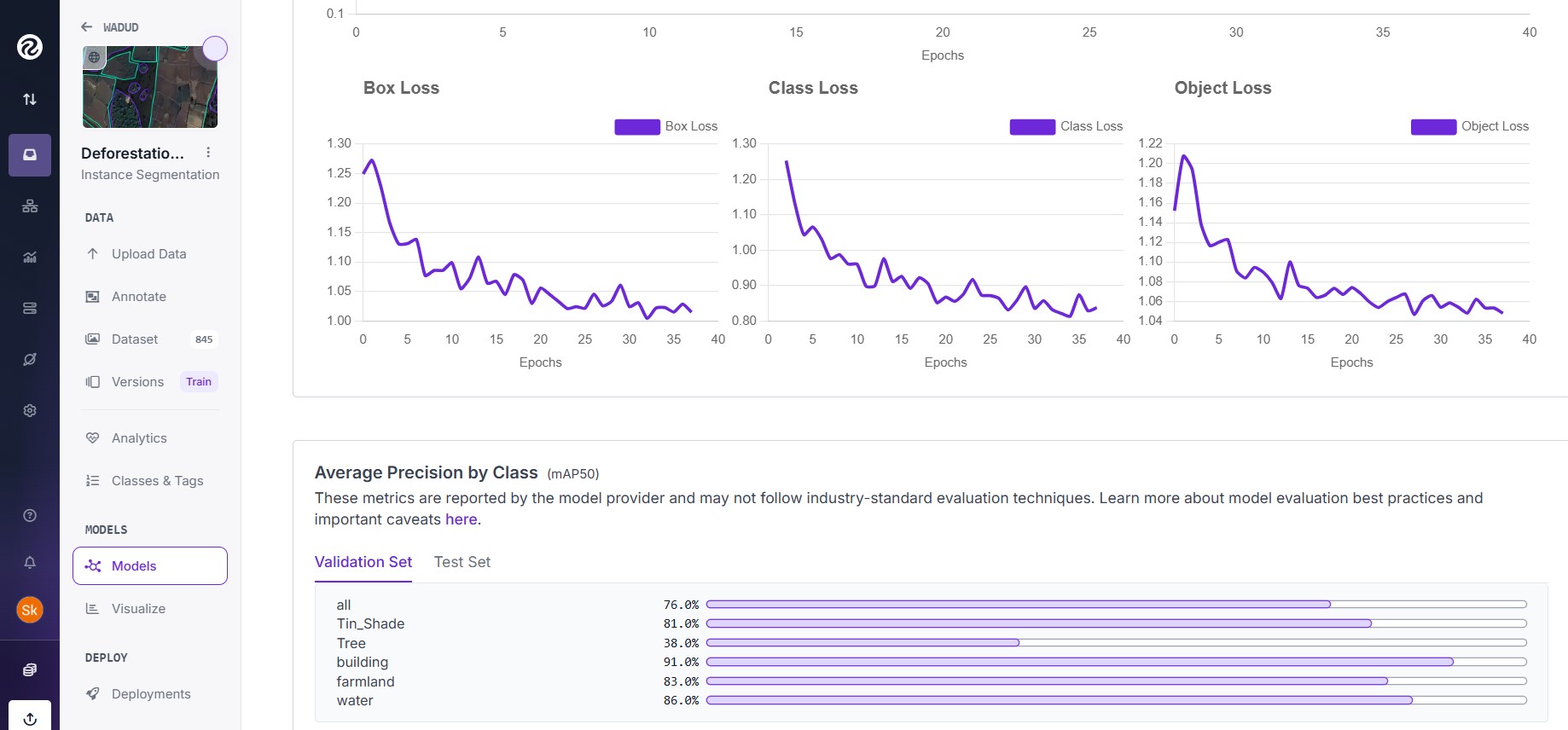The width and height of the screenshot is (1568, 730).
Task: Open the Workflows icon in the left rail
Action: point(30,206)
